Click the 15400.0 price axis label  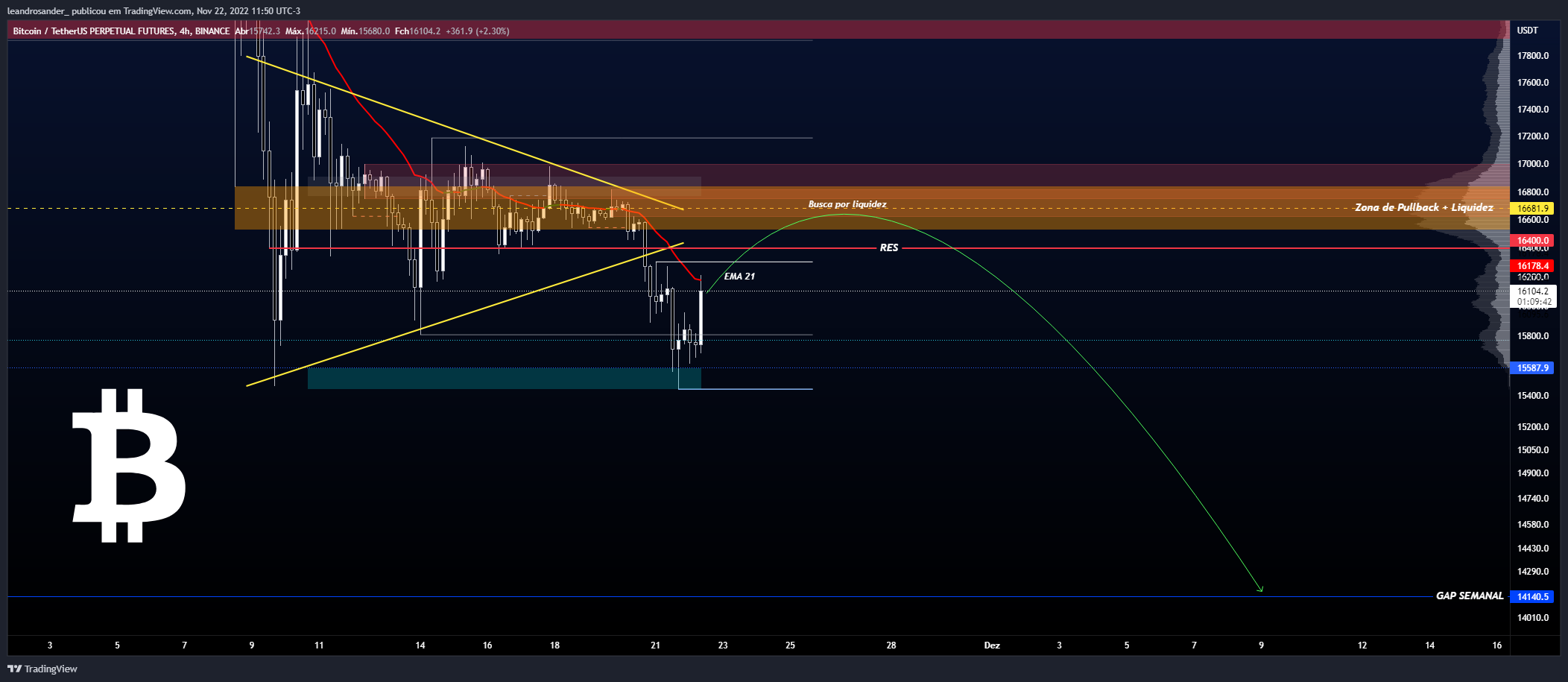[x=1533, y=396]
